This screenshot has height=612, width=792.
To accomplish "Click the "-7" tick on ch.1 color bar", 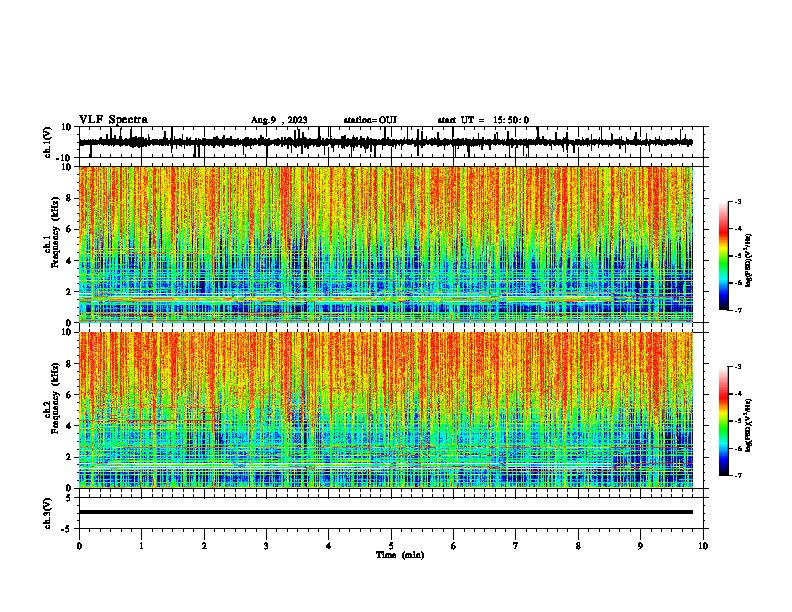I will [x=737, y=310].
